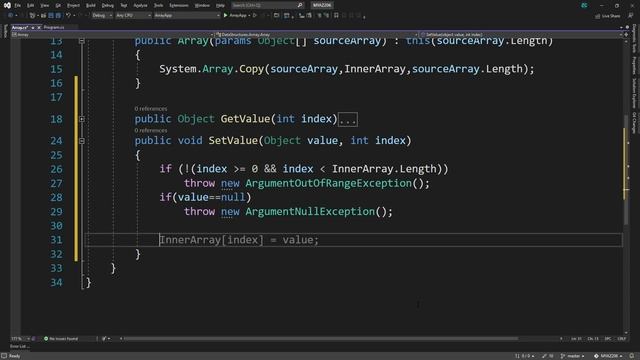The image size is (640, 360).
Task: Click ArgumentNullException on line 29
Action: pyautogui.click(x=310, y=212)
